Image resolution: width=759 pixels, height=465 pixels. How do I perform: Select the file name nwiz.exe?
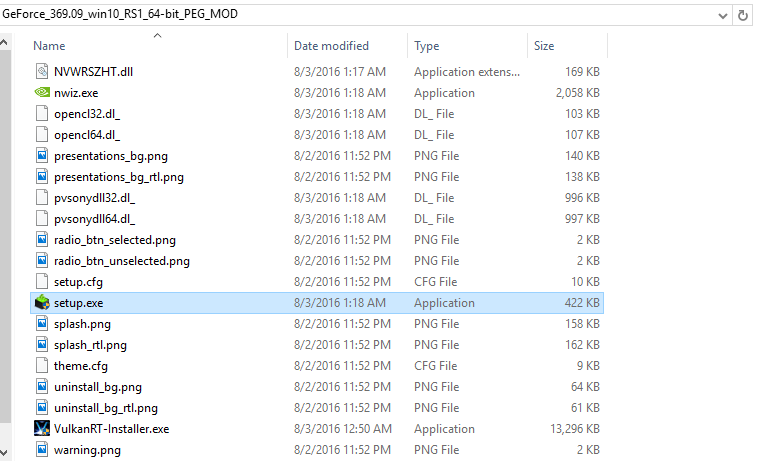(76, 92)
